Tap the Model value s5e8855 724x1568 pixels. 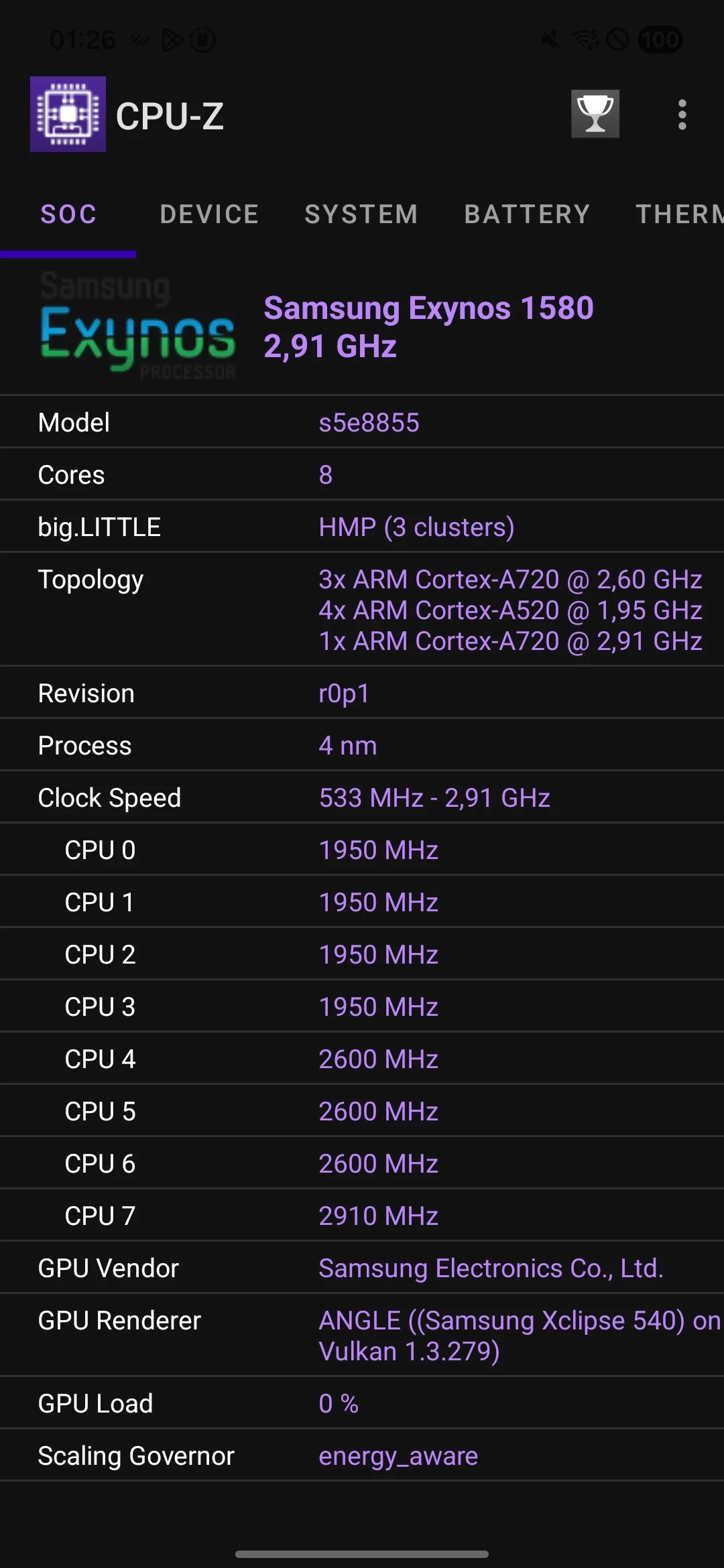pyautogui.click(x=369, y=423)
